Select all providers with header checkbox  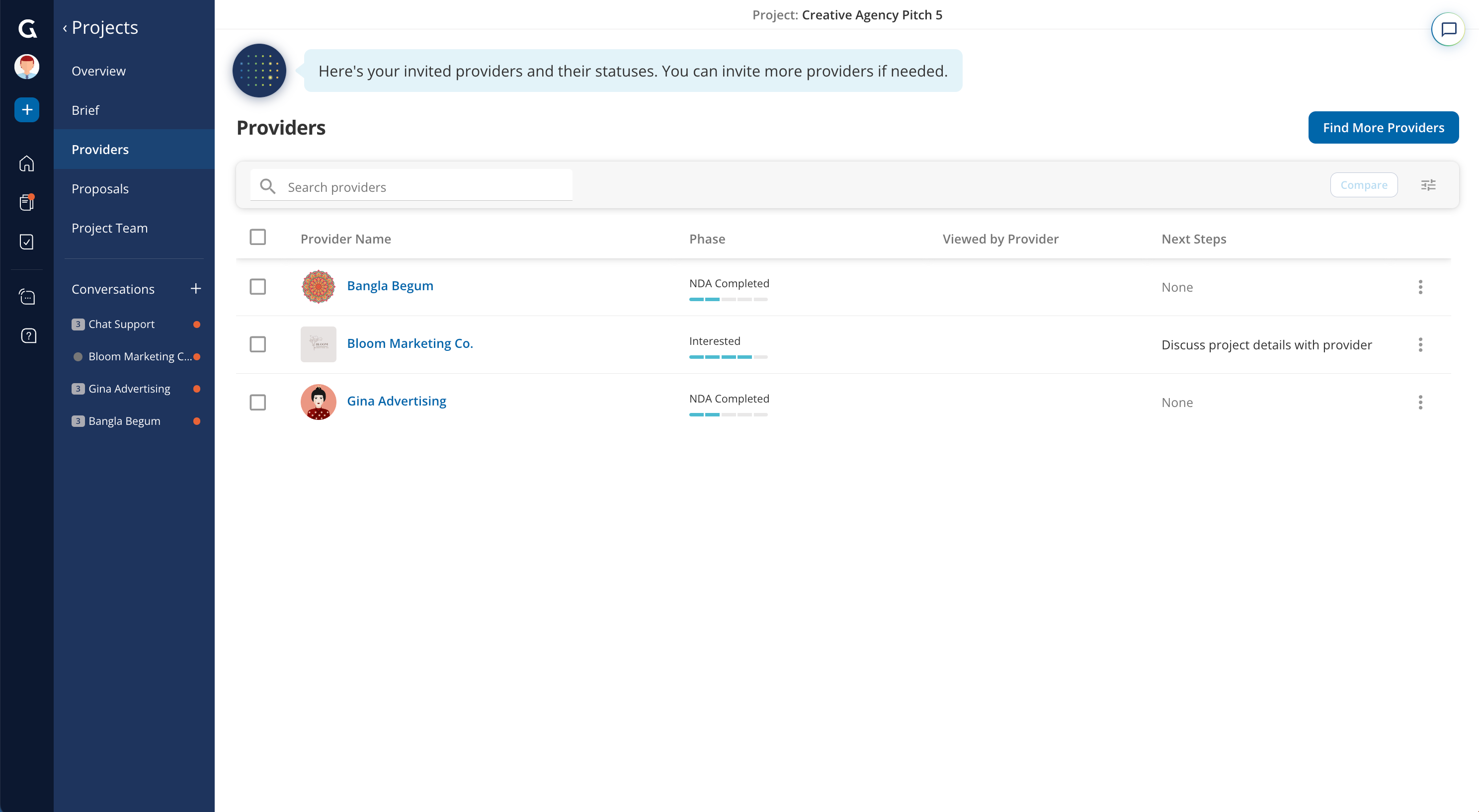coord(258,237)
